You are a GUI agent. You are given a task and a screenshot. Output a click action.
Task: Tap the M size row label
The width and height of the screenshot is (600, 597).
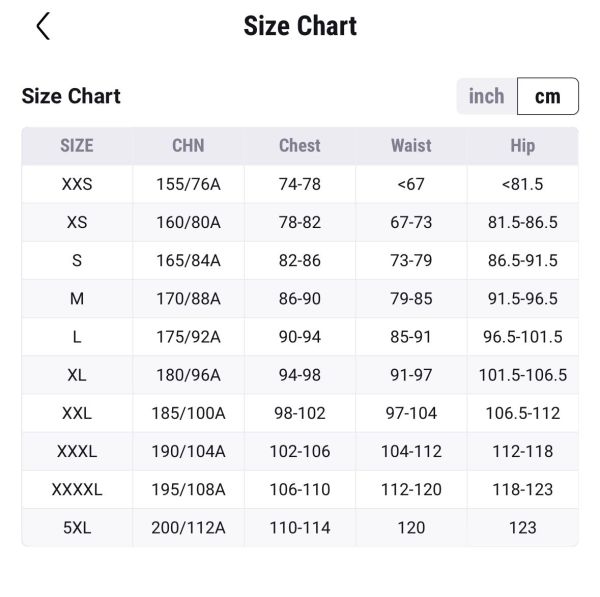[77, 298]
